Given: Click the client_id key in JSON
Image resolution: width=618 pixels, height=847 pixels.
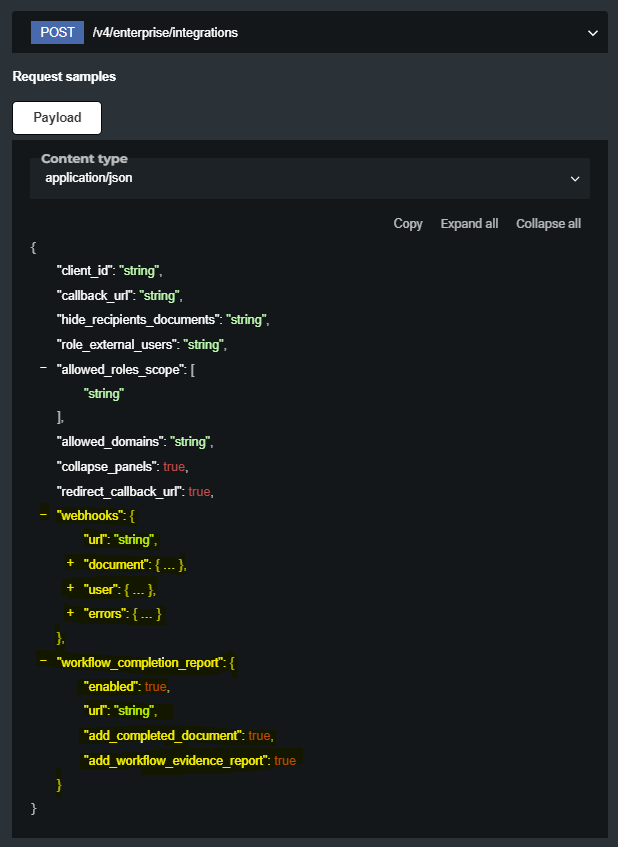Looking at the screenshot, I should [84, 271].
